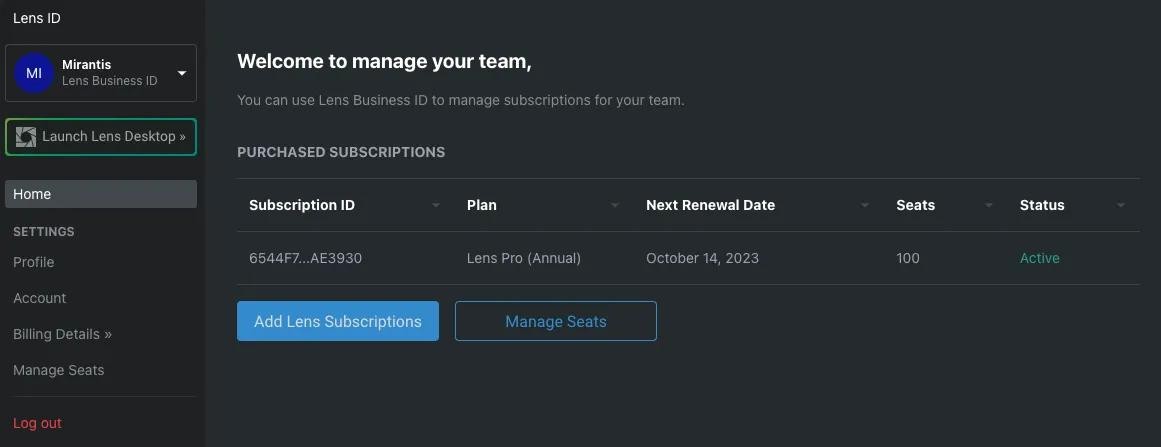
Task: Click the Add Lens Subscriptions button
Action: click(338, 321)
